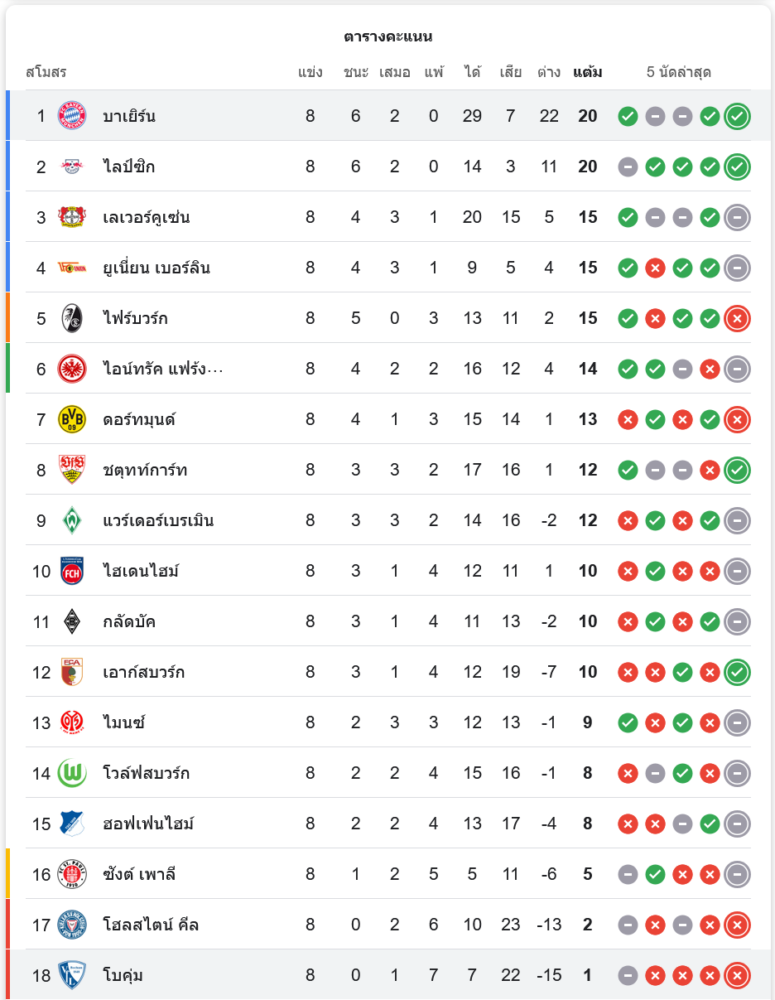775x1000 pixels.
Task: Click the Union Berlin club logo
Action: (72, 268)
